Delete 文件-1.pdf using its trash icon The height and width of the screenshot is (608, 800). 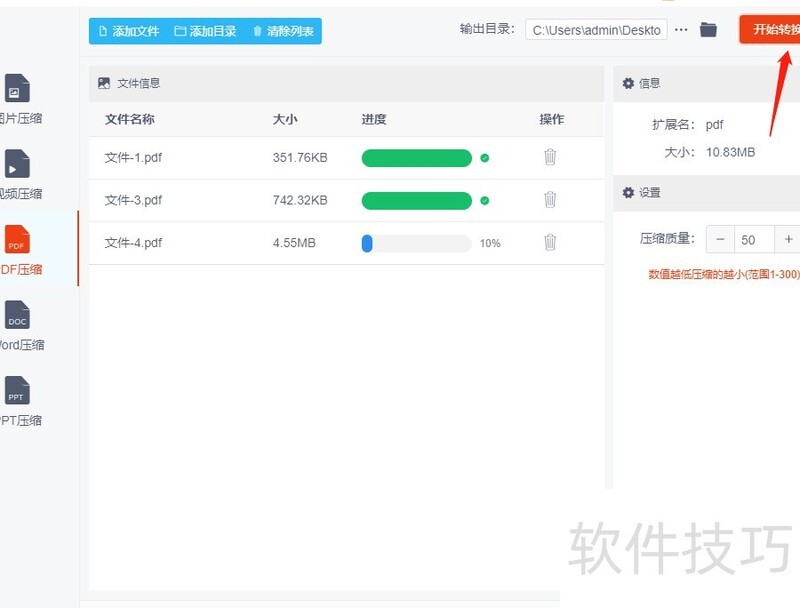(550, 157)
